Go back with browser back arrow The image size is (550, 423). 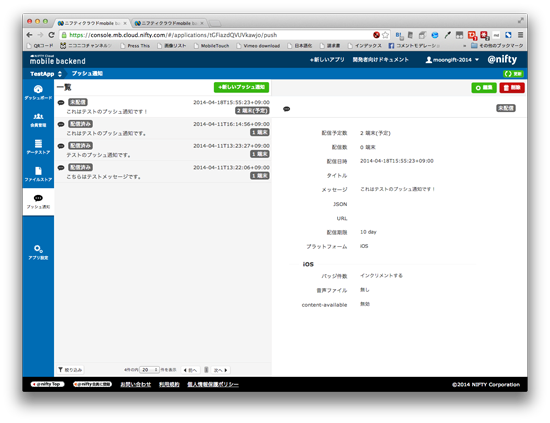[x=29, y=35]
